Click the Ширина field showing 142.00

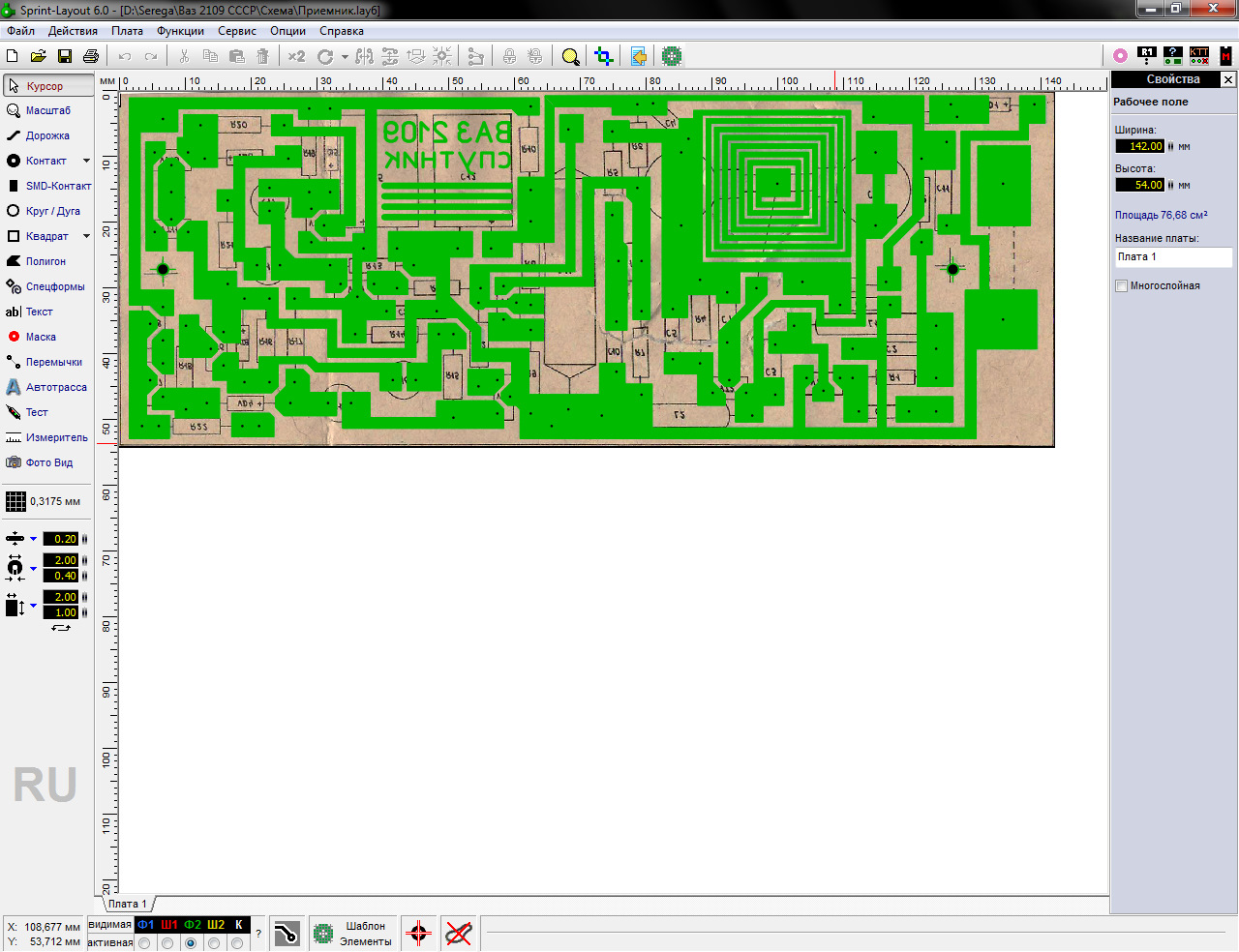pos(1140,146)
